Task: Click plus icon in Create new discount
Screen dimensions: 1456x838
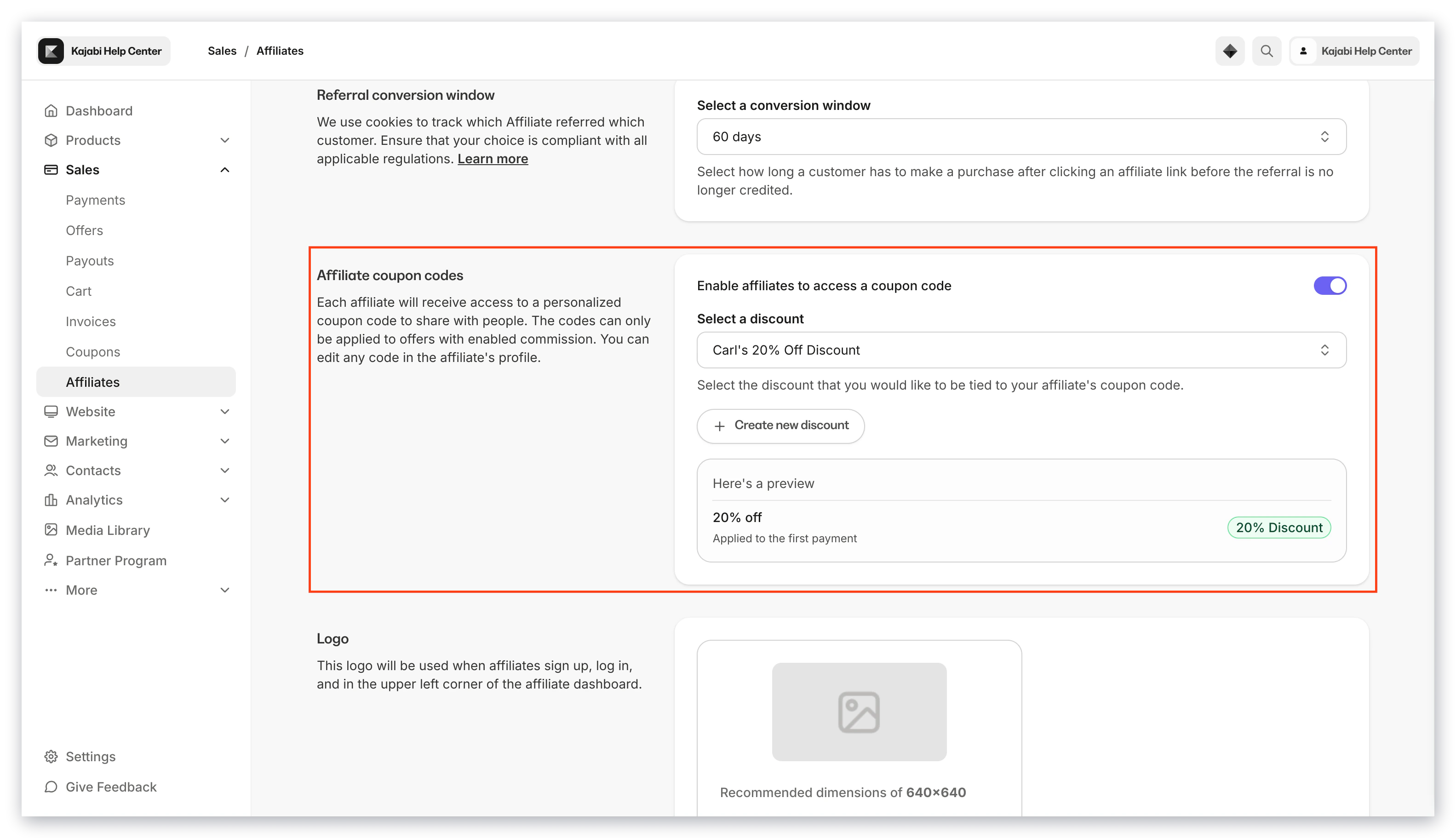Action: 719,426
